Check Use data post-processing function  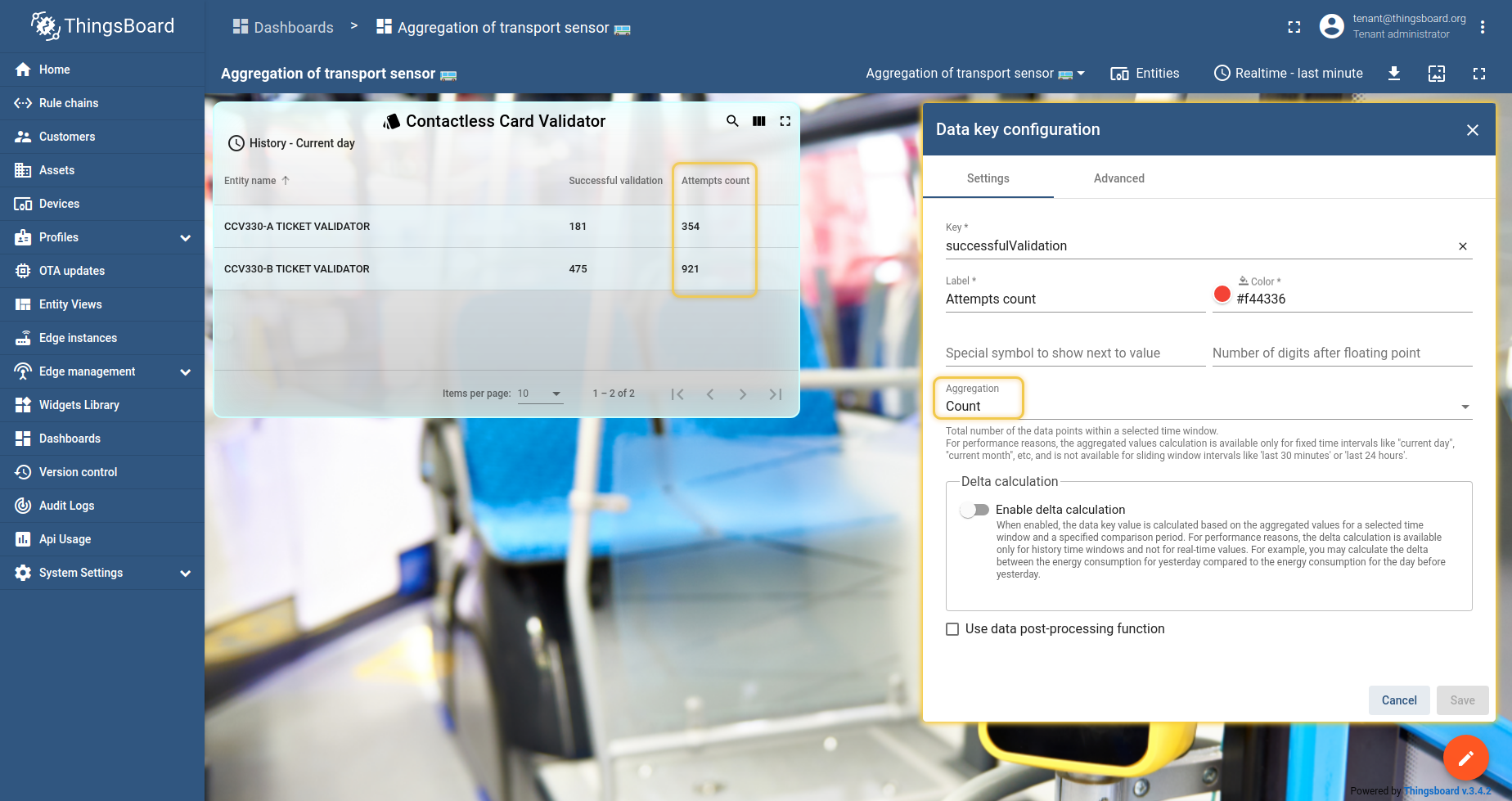point(952,629)
